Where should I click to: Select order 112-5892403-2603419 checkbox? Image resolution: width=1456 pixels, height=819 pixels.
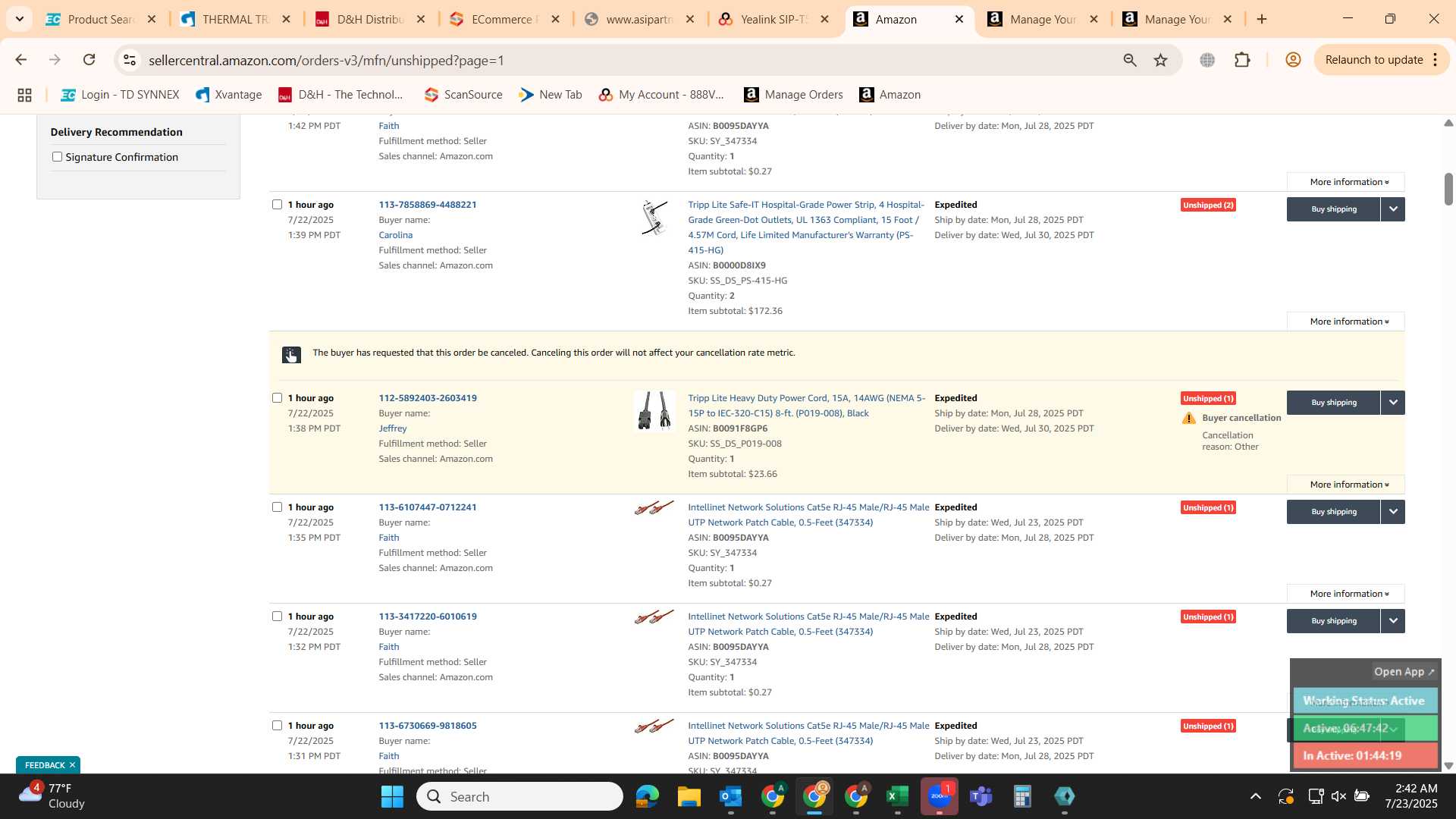[278, 398]
